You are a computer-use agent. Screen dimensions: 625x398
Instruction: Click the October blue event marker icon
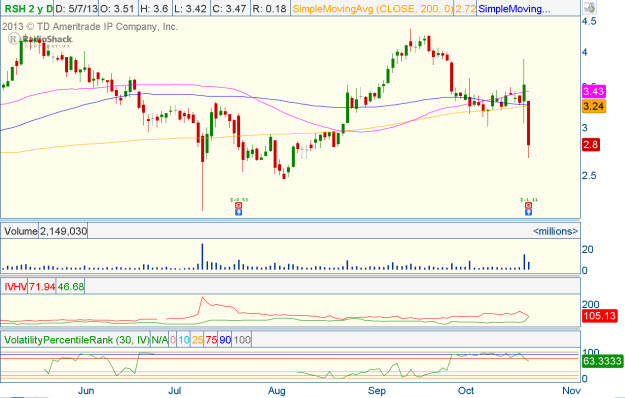pyautogui.click(x=528, y=212)
